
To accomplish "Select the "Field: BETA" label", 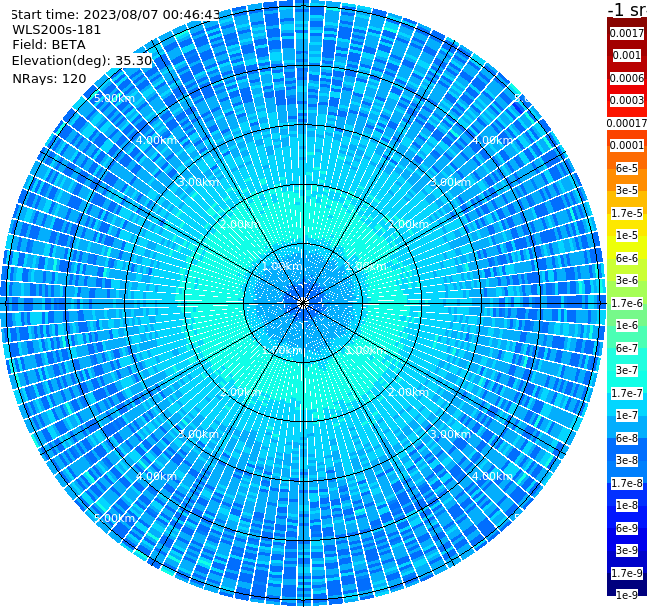I will point(49,45).
